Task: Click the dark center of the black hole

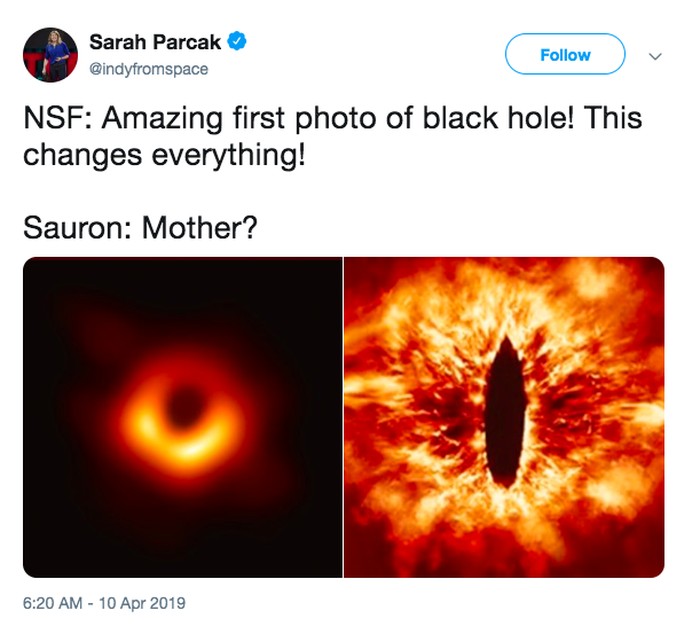Action: [x=183, y=407]
